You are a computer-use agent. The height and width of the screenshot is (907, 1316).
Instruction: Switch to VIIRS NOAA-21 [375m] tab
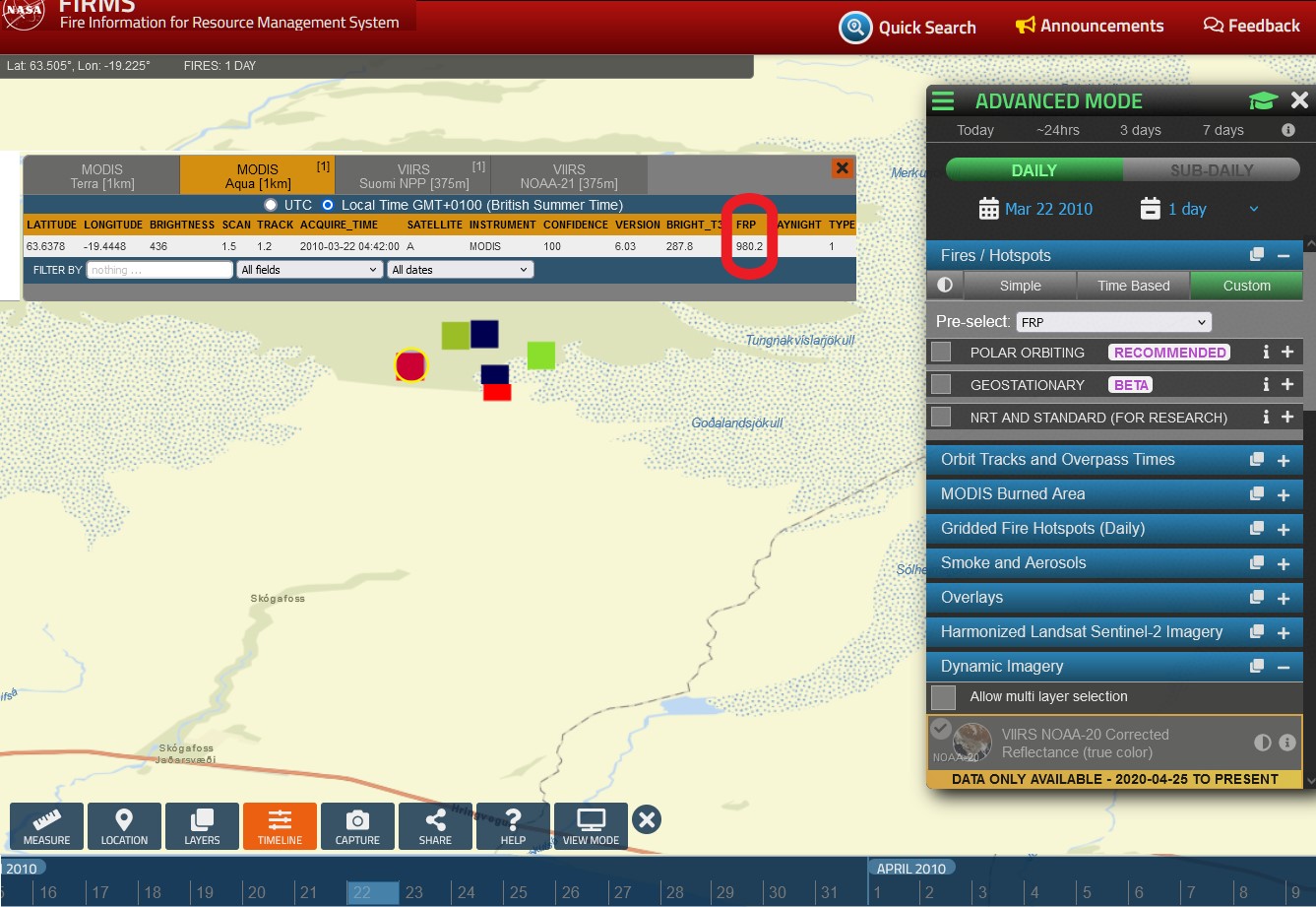[x=569, y=175]
